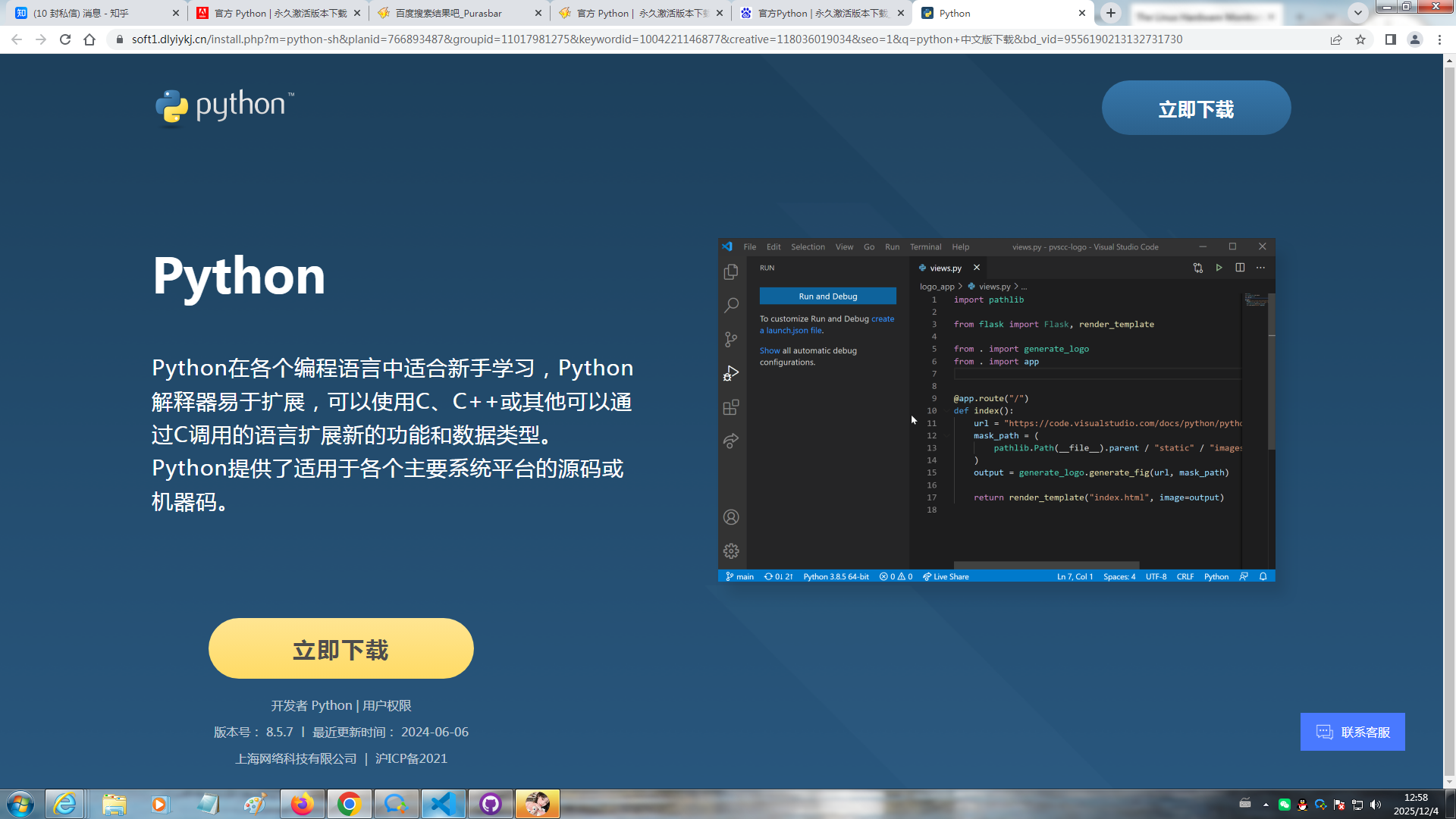Show hidden system tray icons arrow

click(1266, 805)
